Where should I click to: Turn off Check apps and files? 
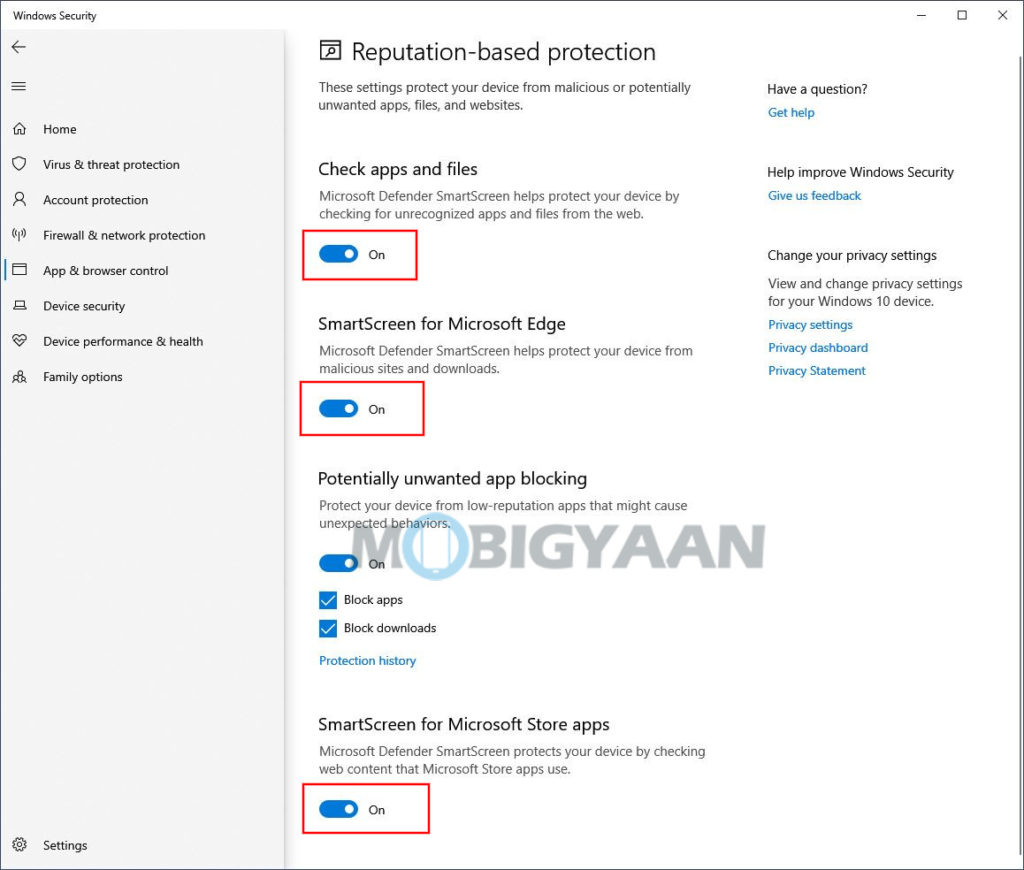[338, 254]
